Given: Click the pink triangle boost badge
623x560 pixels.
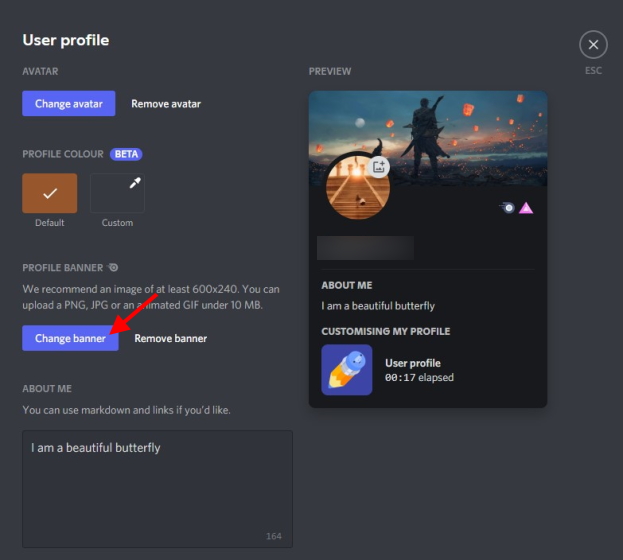Looking at the screenshot, I should point(526,208).
